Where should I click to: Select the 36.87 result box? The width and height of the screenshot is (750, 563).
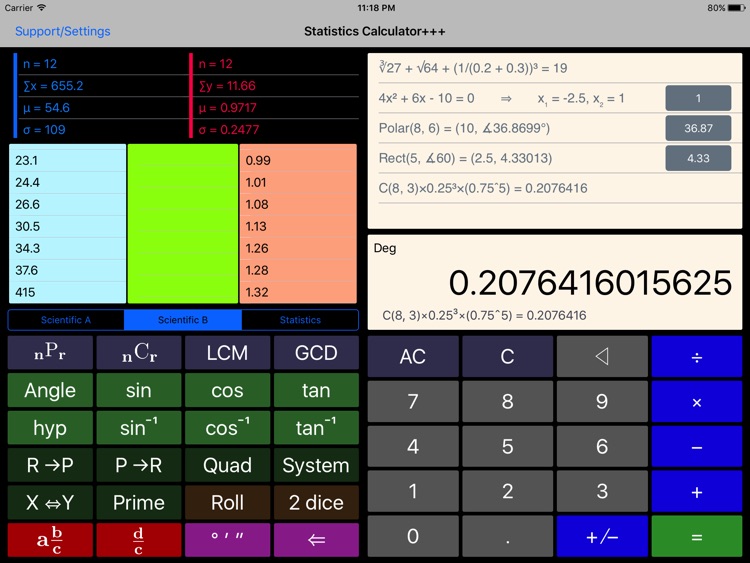click(698, 128)
